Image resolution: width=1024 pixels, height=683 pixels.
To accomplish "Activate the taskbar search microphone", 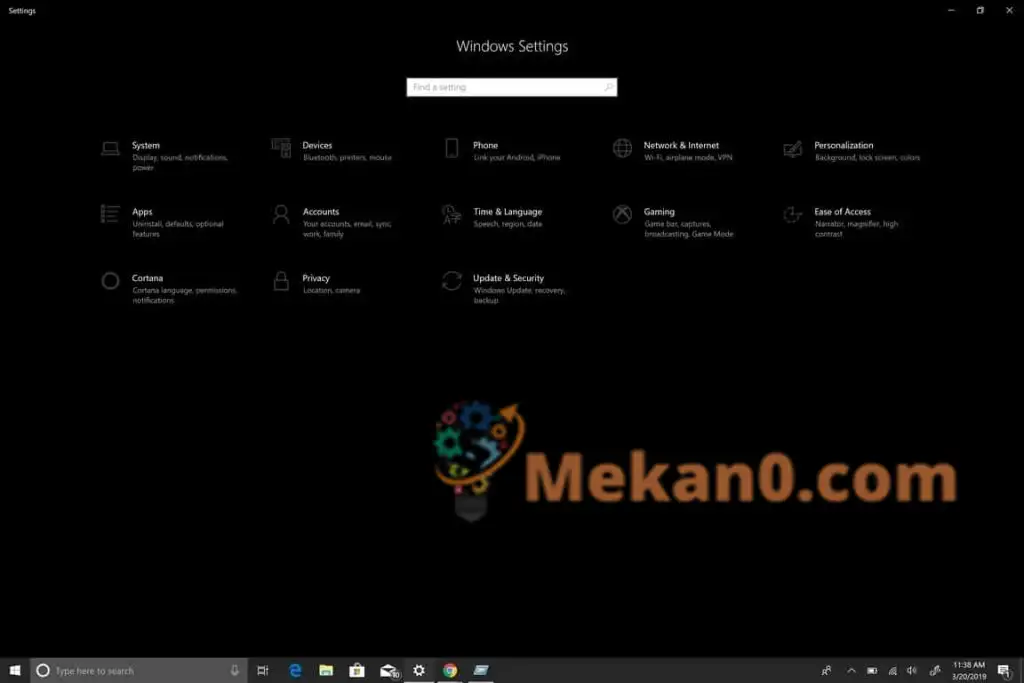I will 234,671.
